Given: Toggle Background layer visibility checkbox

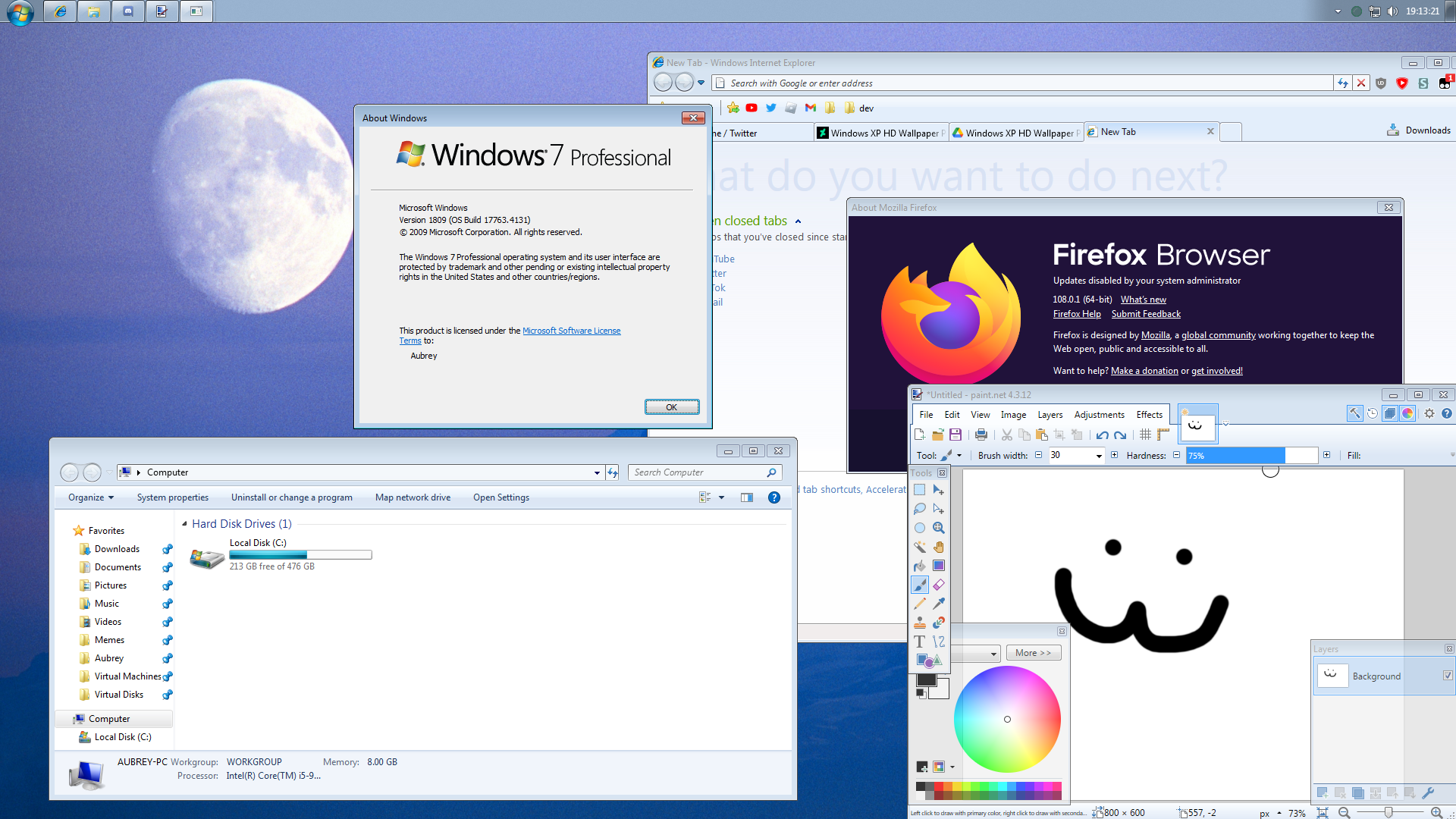Looking at the screenshot, I should [1448, 676].
